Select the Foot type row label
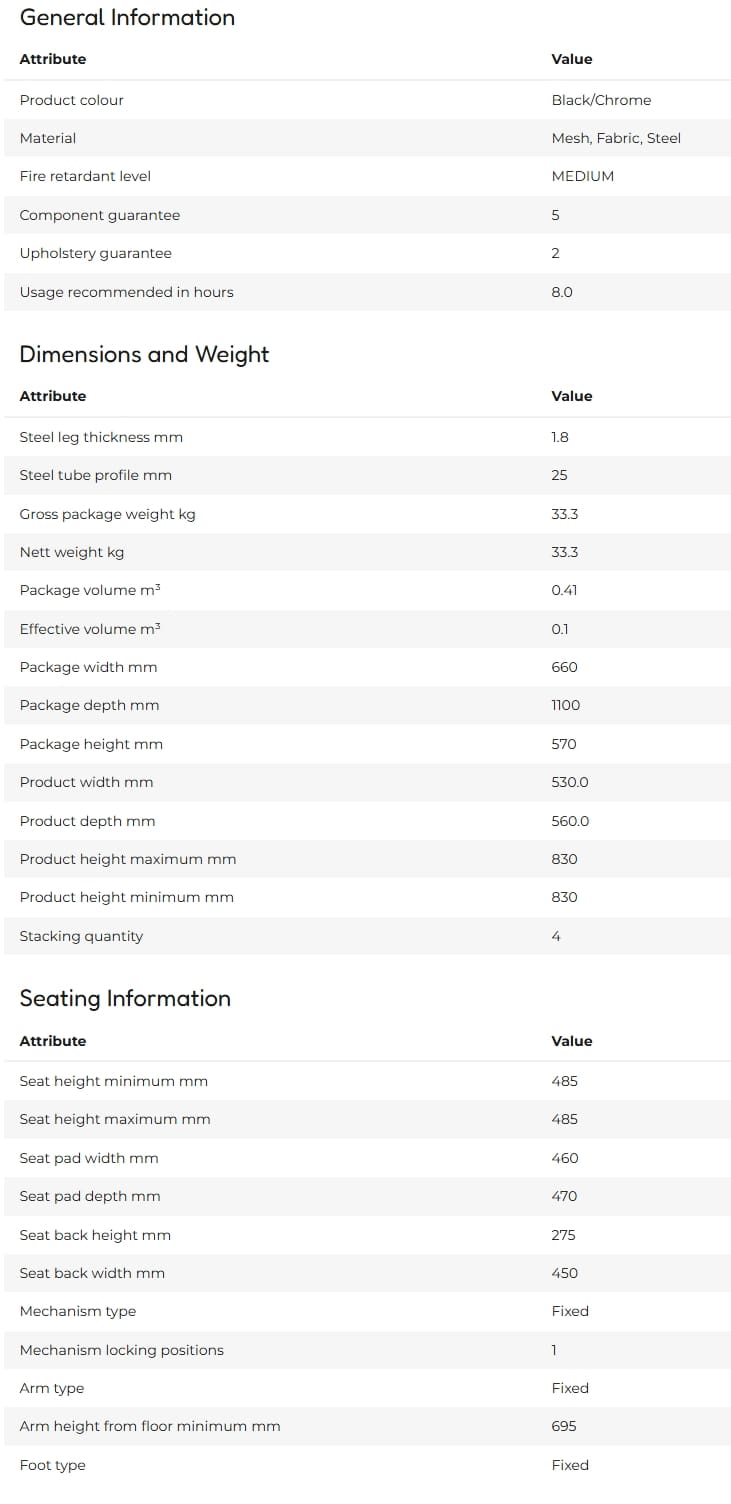The height and width of the screenshot is (1504, 731). 52,1465
